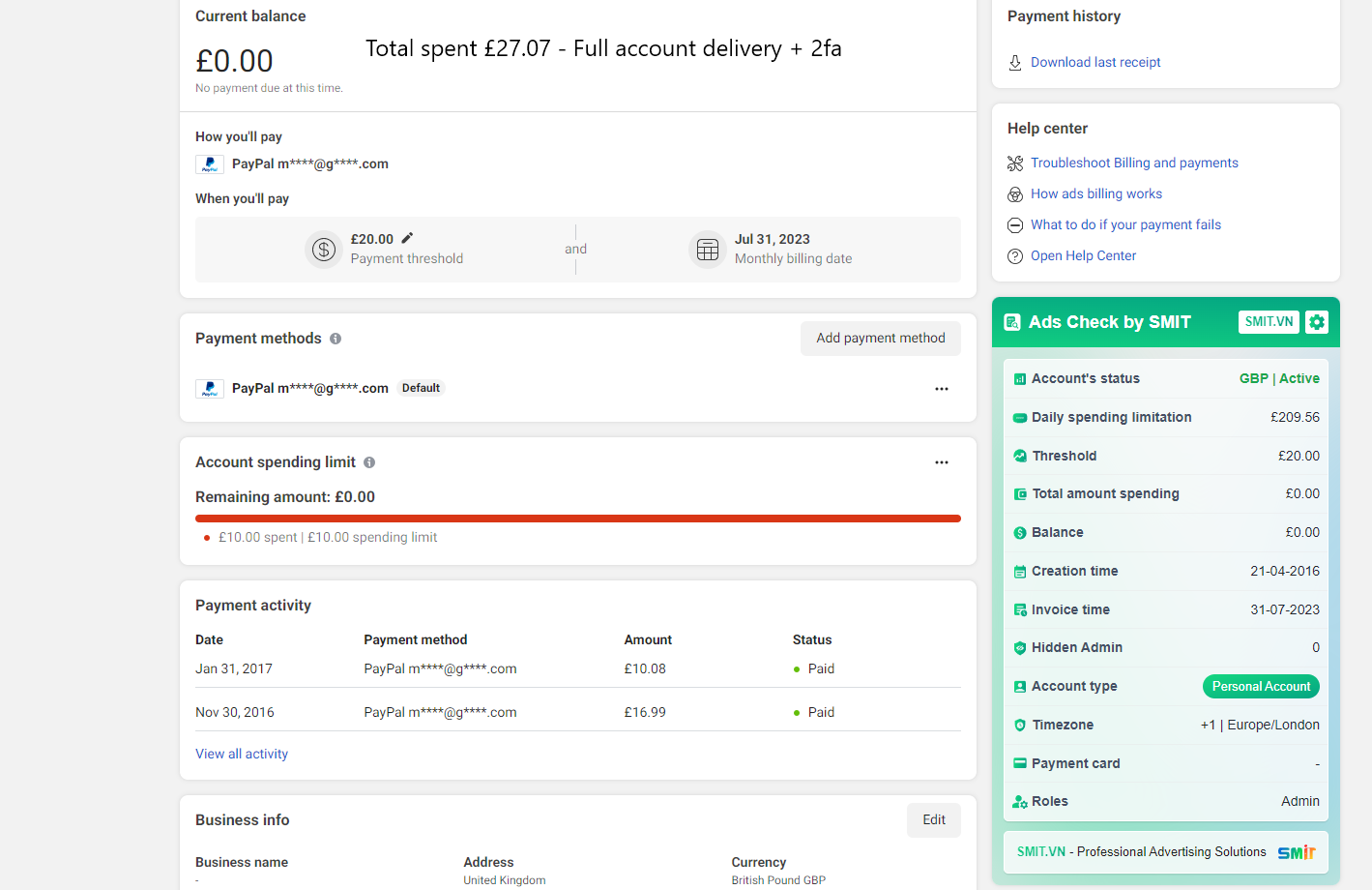1372x890 pixels.
Task: Click the SMIT.VN badge button
Action: pos(1269,322)
